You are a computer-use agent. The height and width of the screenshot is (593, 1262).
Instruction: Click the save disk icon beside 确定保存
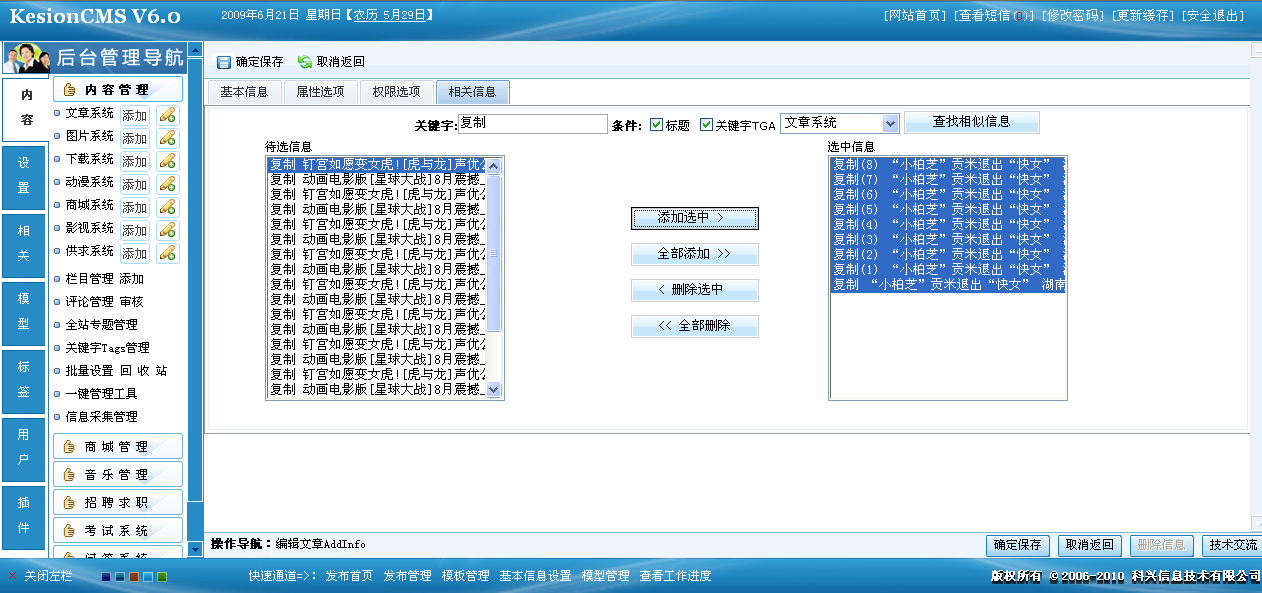click(x=222, y=61)
